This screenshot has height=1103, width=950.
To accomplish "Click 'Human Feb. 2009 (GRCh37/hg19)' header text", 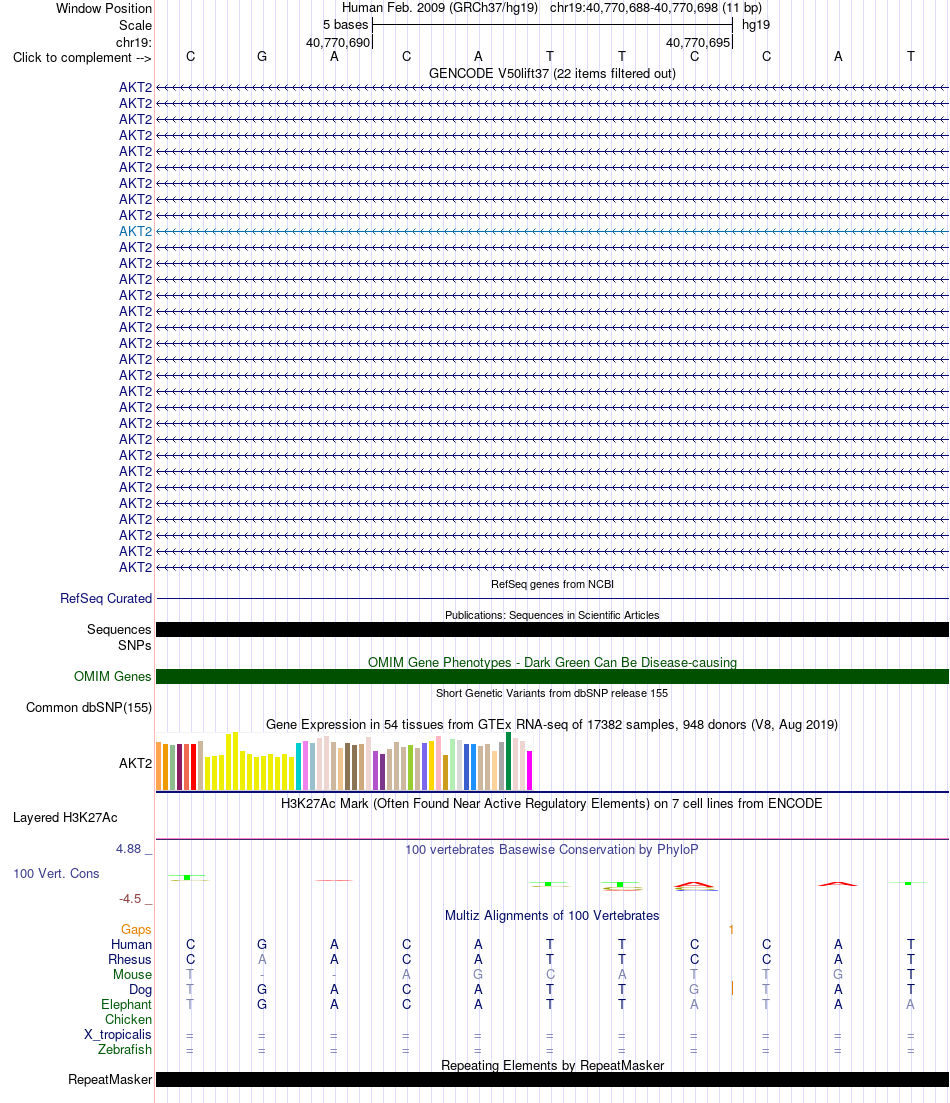I will click(440, 8).
